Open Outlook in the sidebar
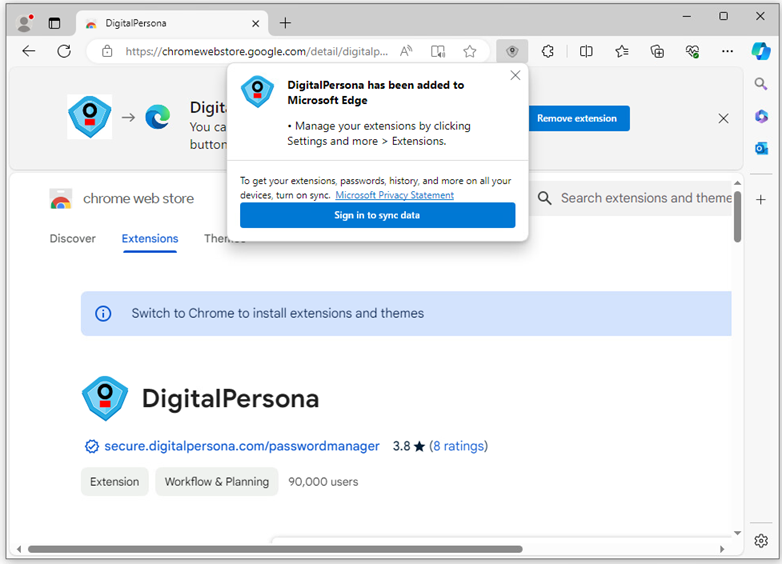Image resolution: width=782 pixels, height=564 pixels. coord(761,148)
